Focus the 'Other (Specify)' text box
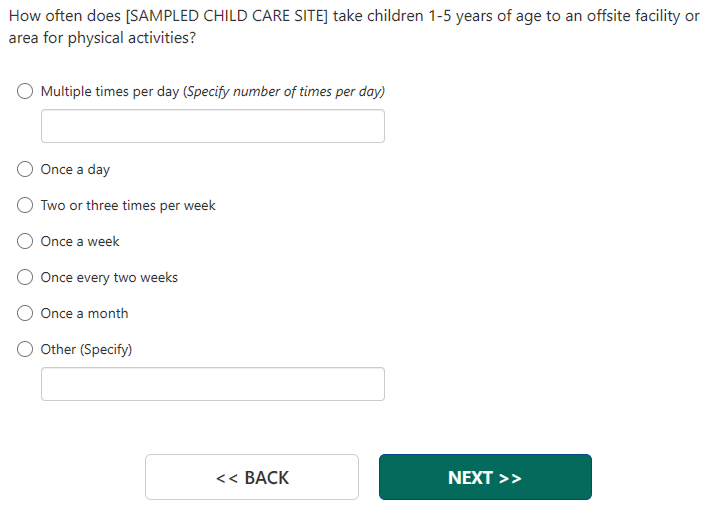The image size is (704, 523). [212, 384]
